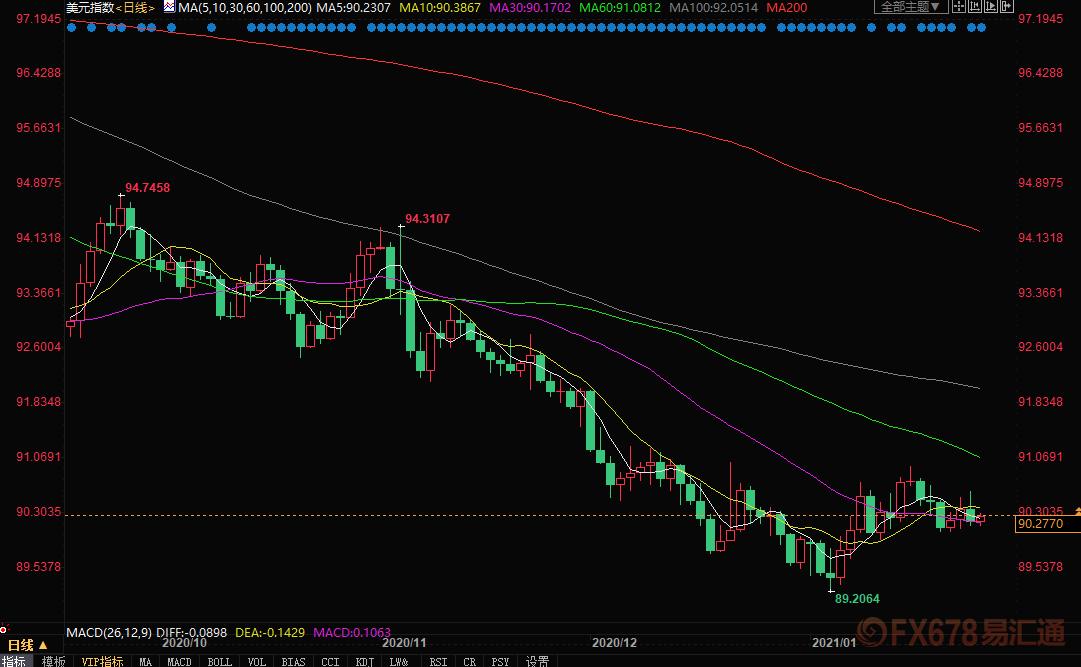This screenshot has width=1081, height=667.
Task: Open the 全部主题 theme dropdown
Action: point(911,7)
